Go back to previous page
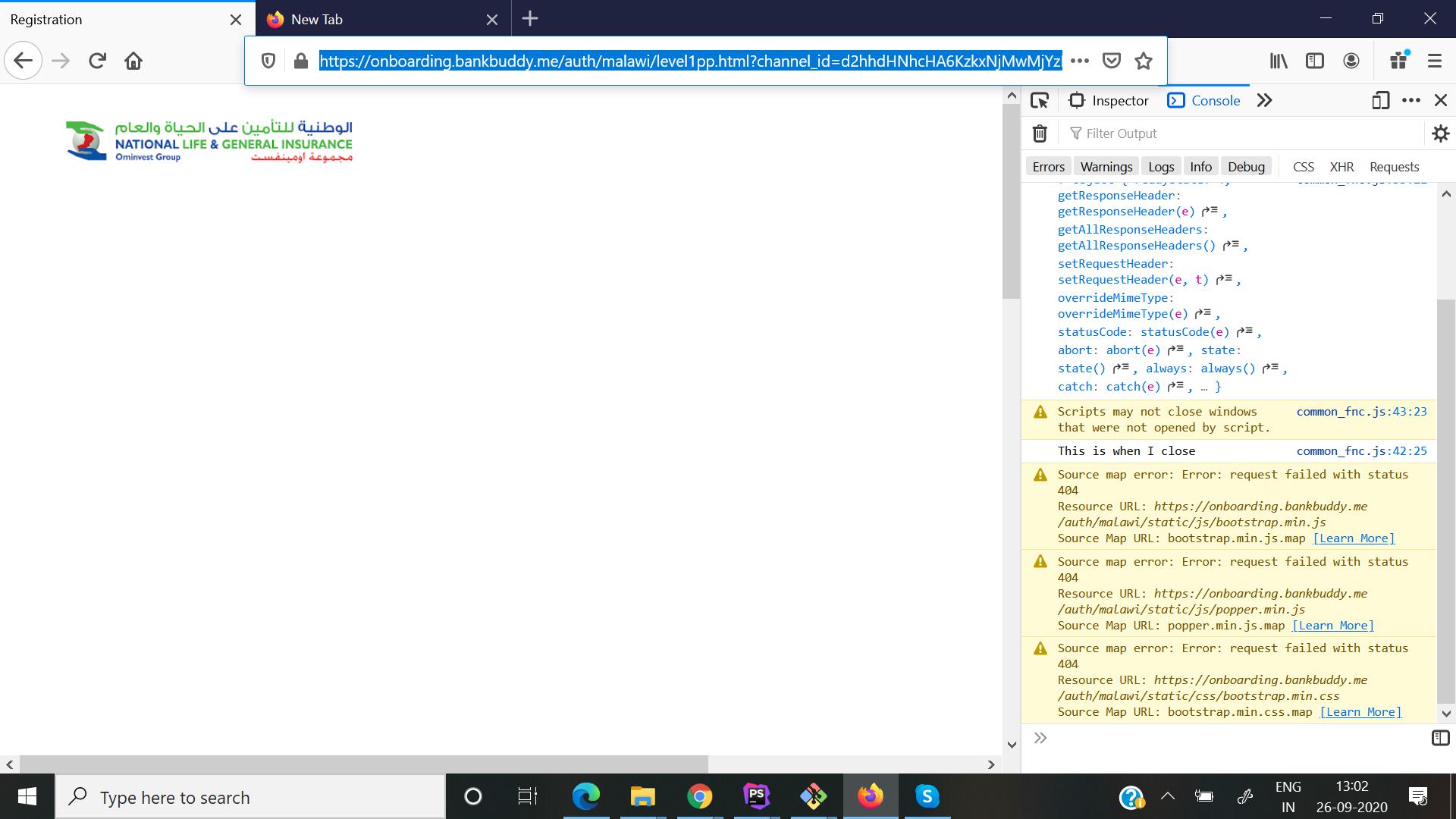 [x=24, y=61]
